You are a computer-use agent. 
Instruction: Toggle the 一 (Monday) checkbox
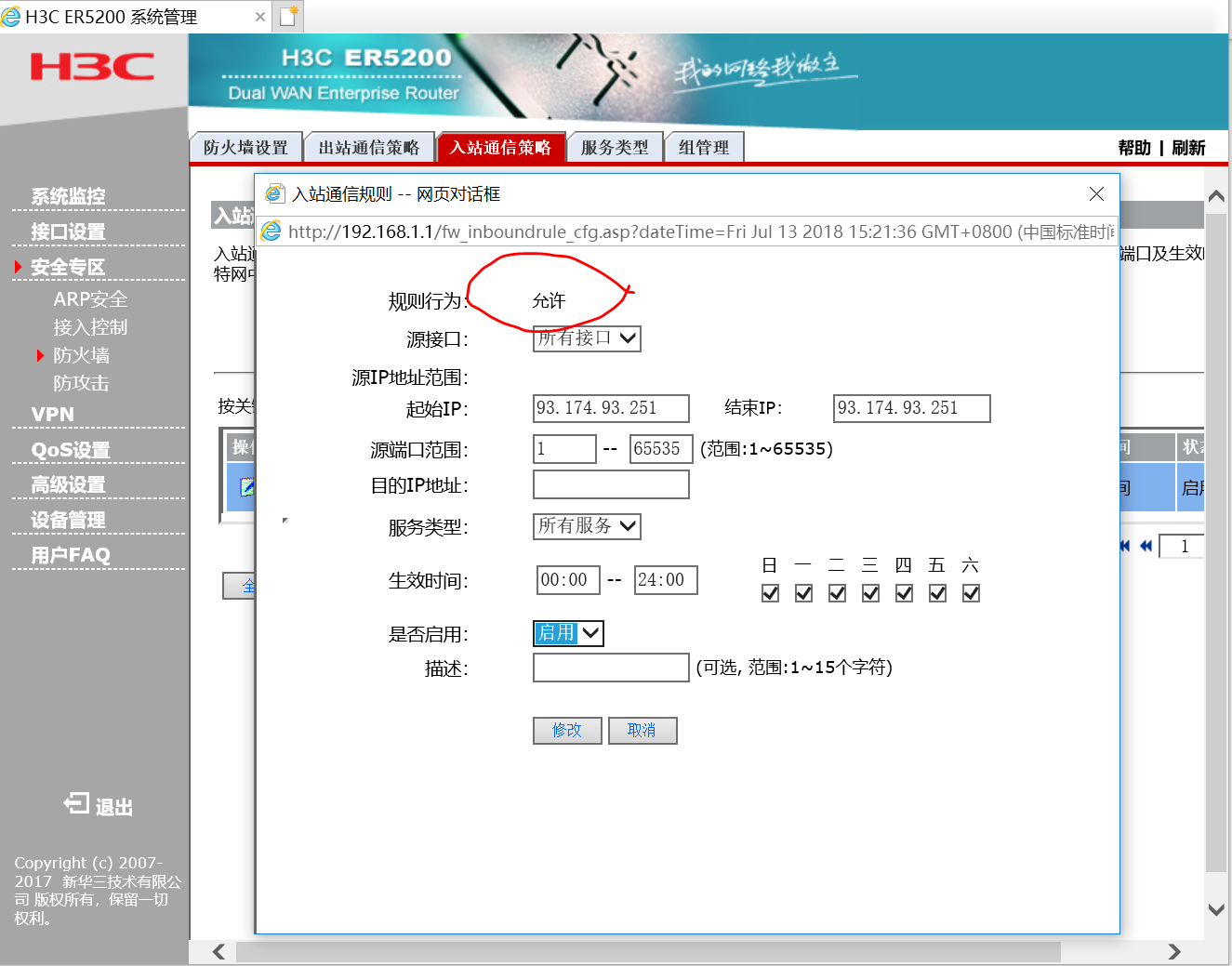point(803,593)
